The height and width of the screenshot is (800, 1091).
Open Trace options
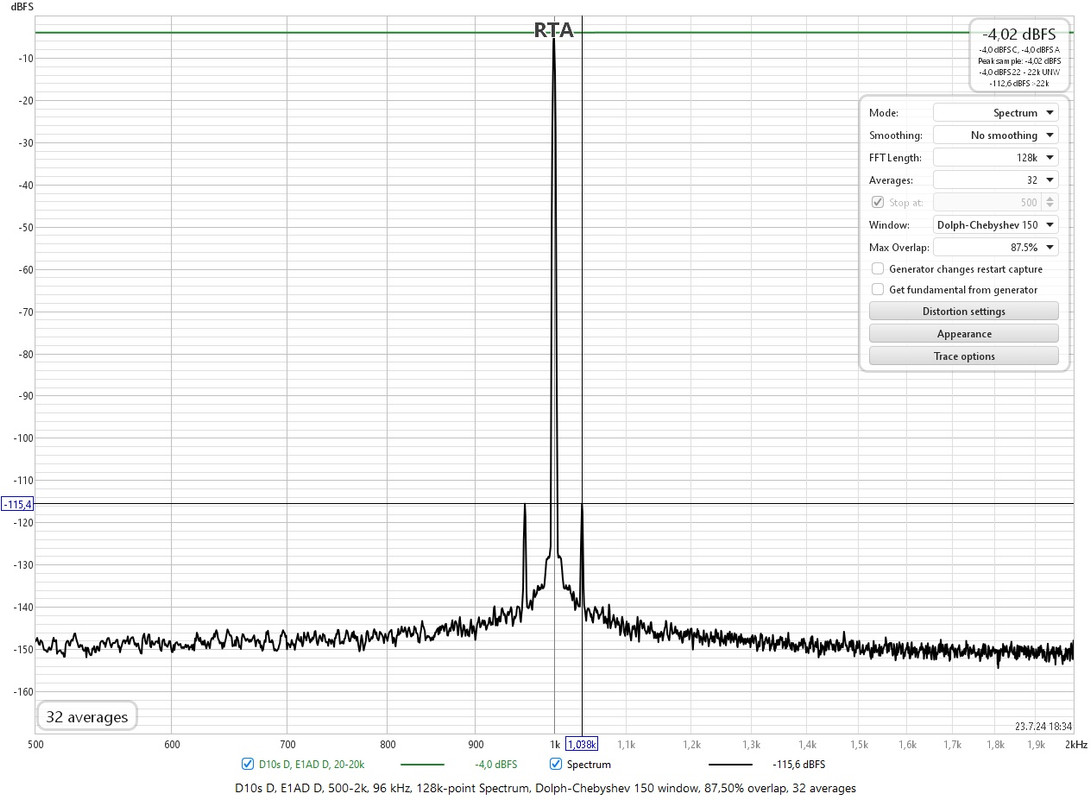(964, 356)
